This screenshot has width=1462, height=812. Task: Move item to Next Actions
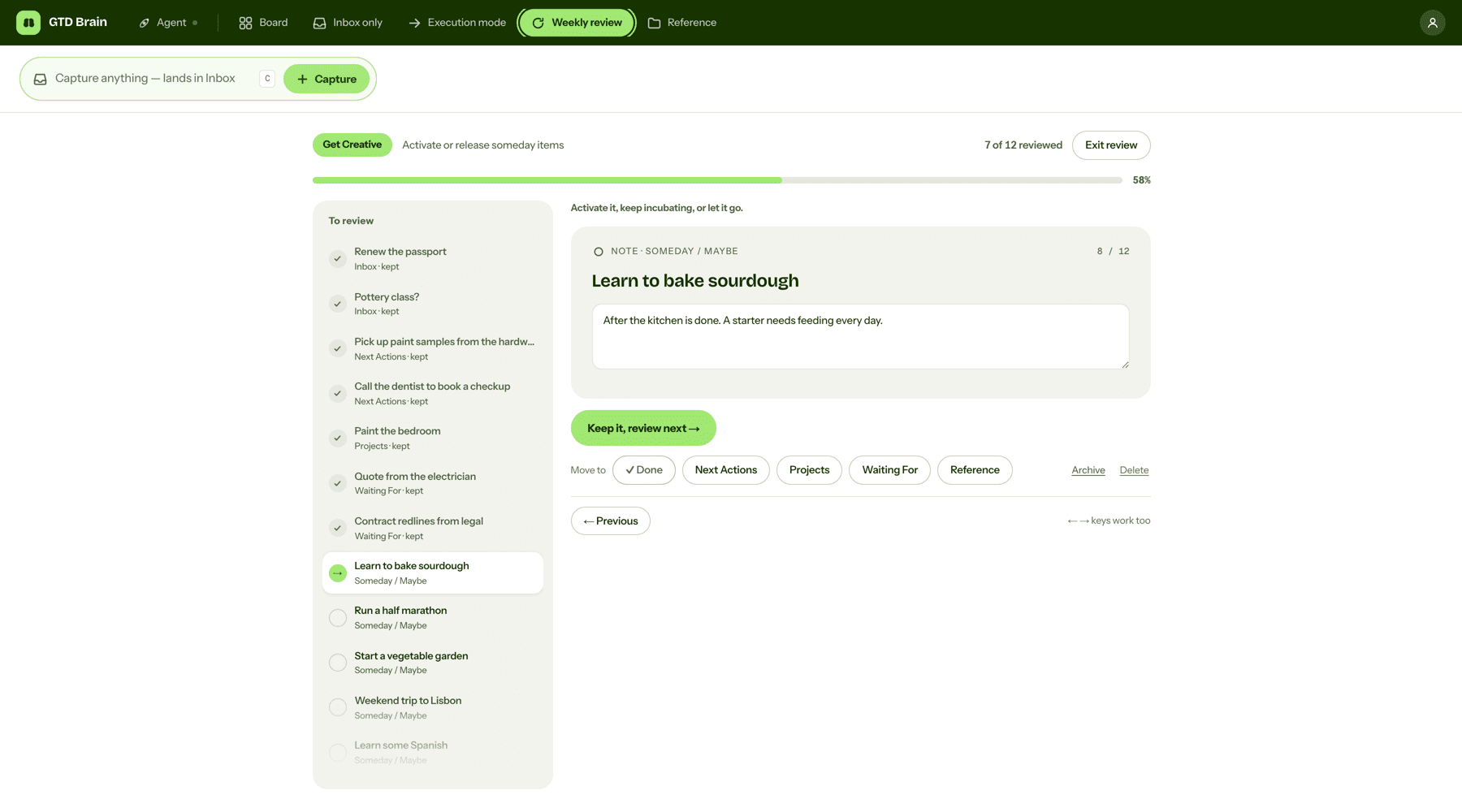pos(726,470)
